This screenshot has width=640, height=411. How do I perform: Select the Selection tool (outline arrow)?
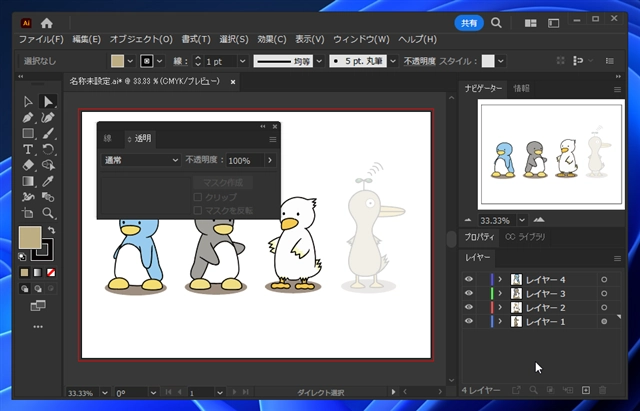(28, 101)
